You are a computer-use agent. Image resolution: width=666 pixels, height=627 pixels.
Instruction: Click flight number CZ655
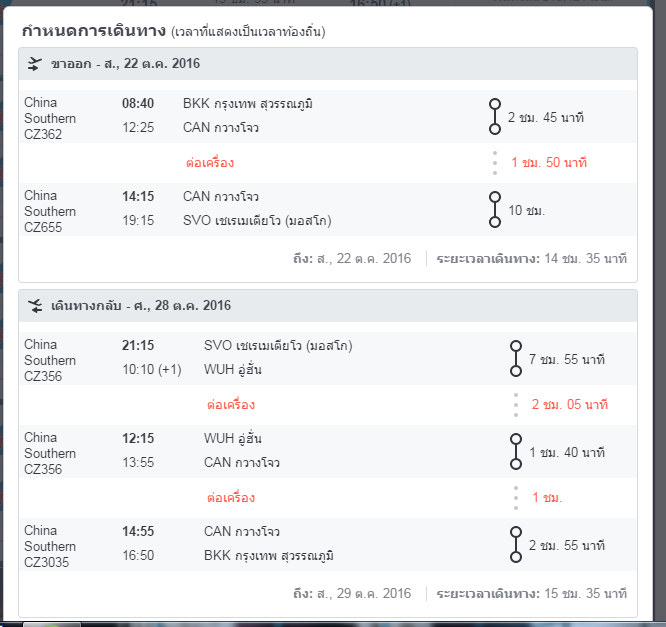43,227
